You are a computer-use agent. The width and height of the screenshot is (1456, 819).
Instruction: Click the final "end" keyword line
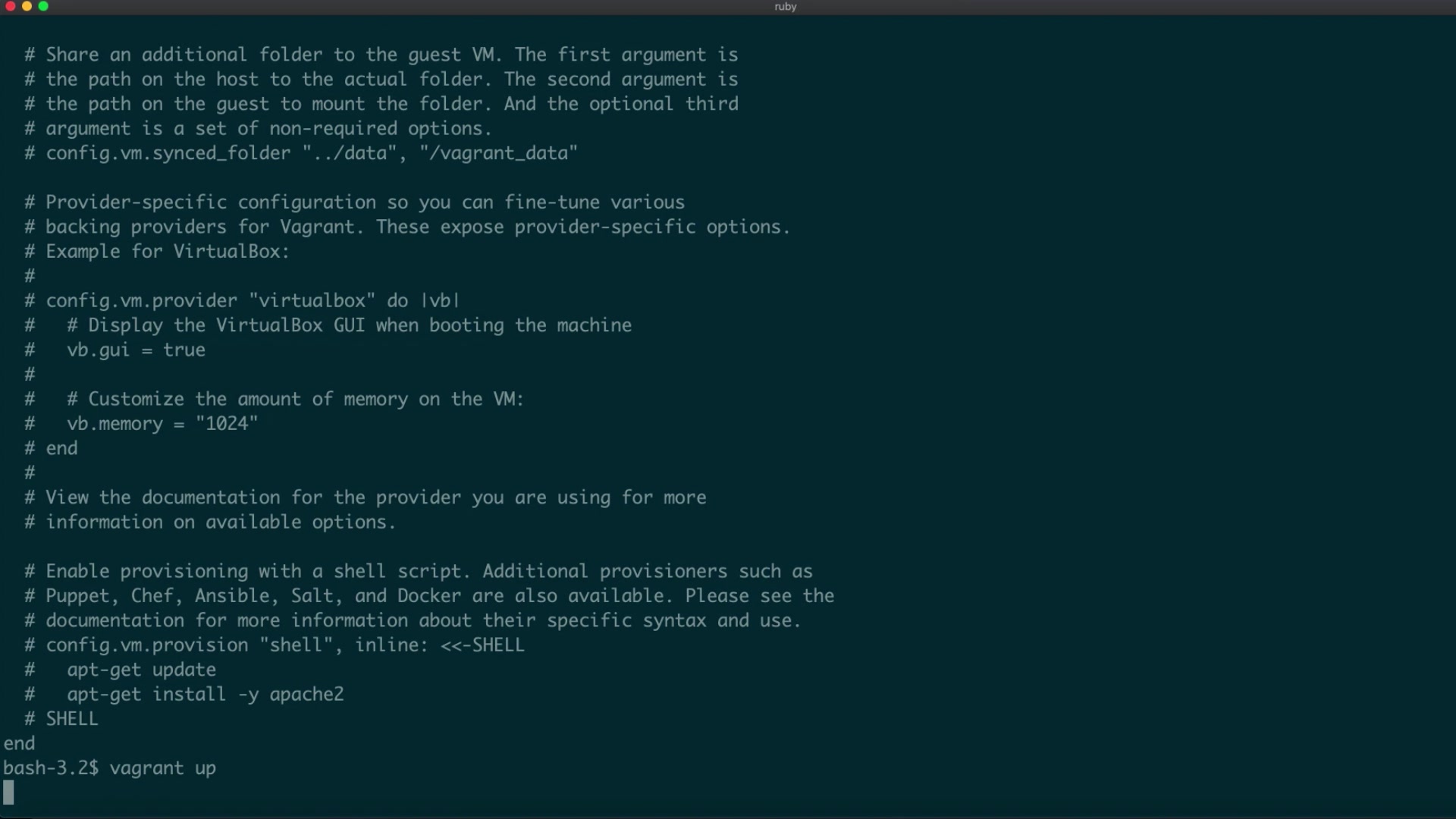(19, 743)
